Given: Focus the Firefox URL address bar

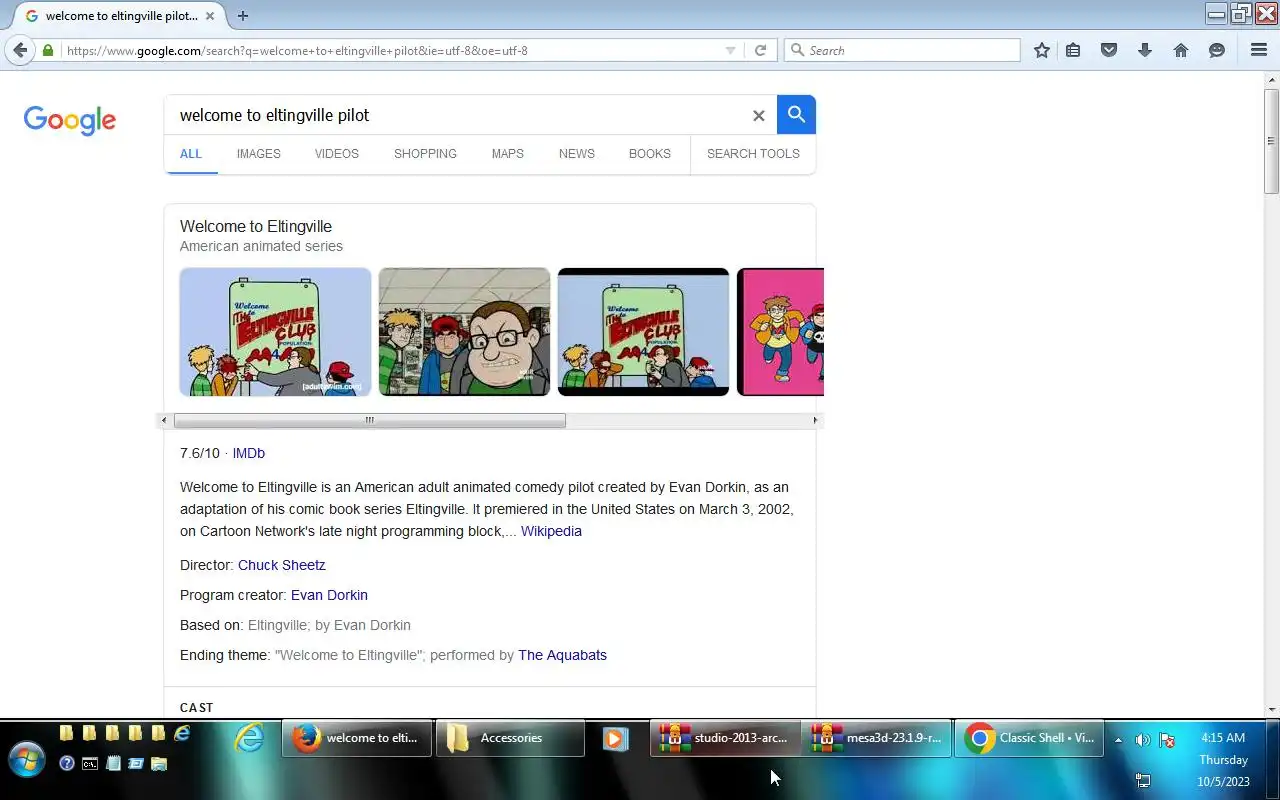Looking at the screenshot, I should (390, 50).
